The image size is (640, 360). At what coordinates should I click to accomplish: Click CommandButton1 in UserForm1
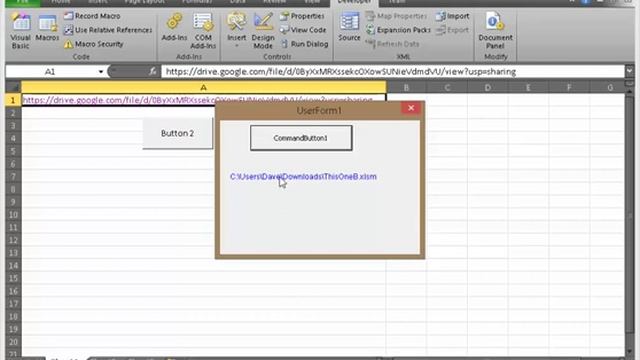pos(301,138)
